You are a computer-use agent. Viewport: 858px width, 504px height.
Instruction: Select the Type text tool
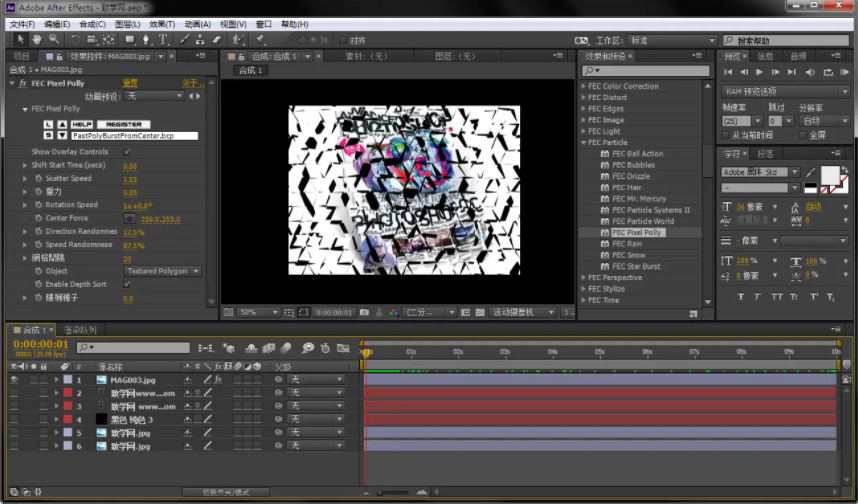coord(163,39)
